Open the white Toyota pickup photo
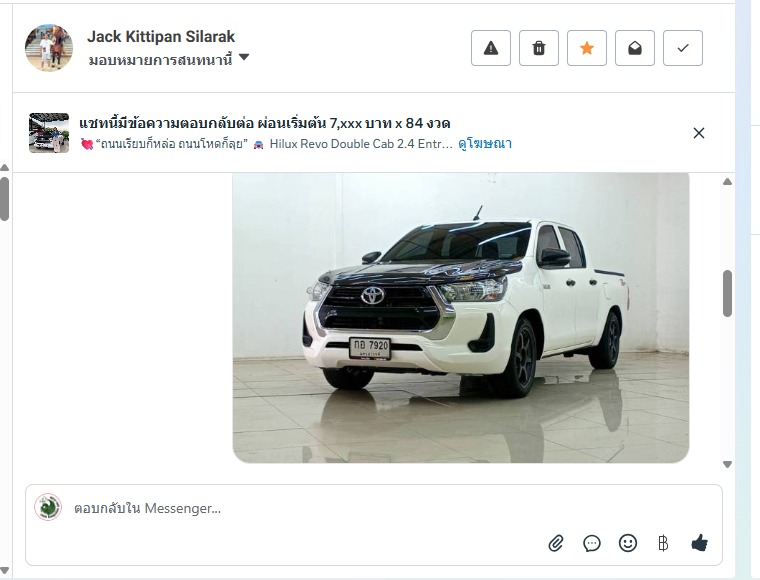The height and width of the screenshot is (580, 760). (461, 317)
